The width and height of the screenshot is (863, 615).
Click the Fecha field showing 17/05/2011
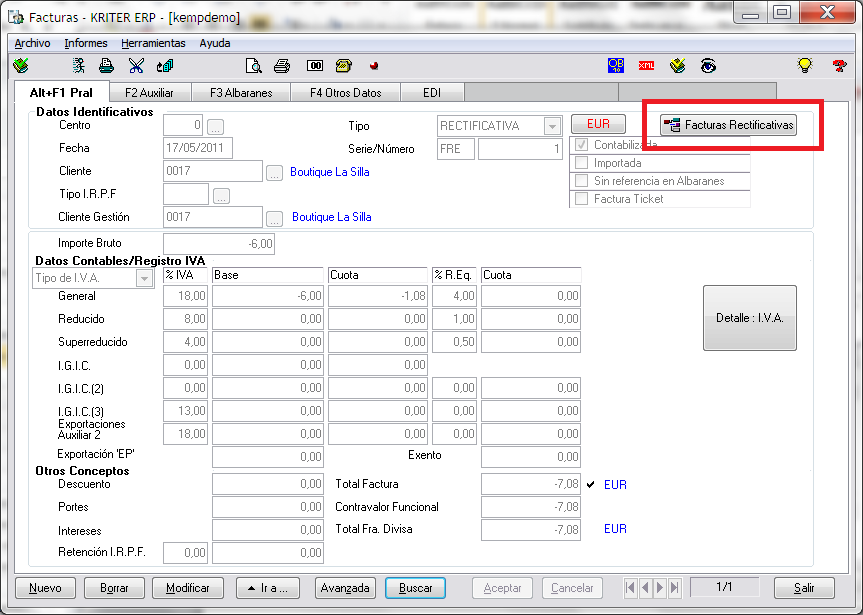pos(198,148)
